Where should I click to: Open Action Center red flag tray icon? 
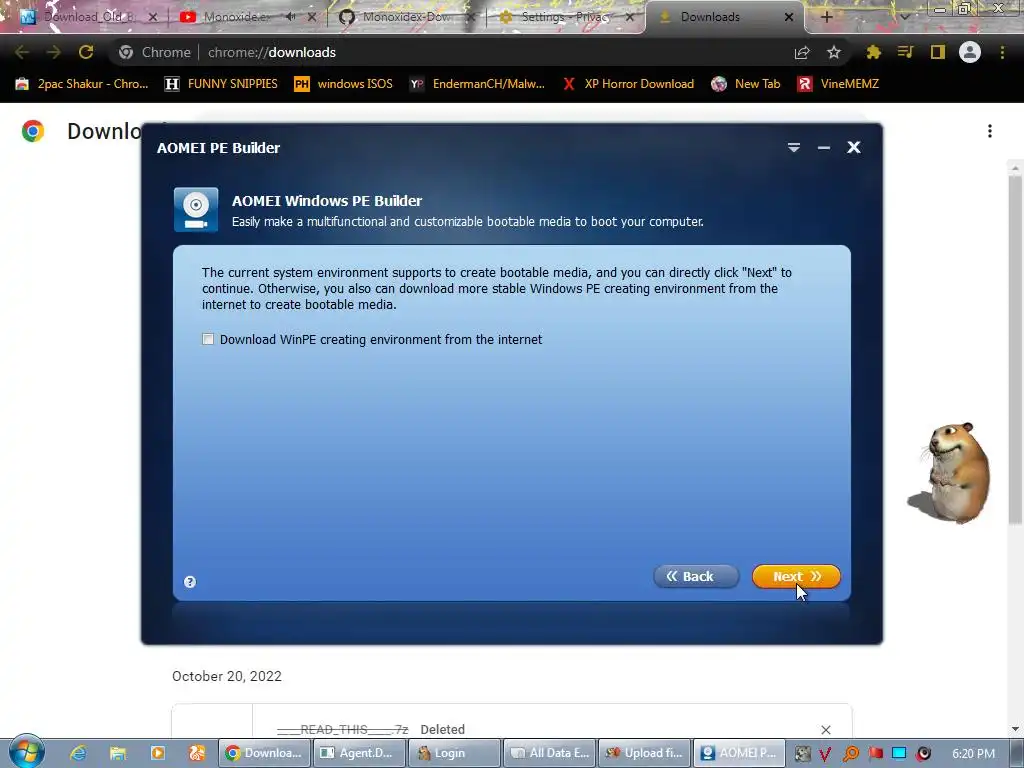(x=875, y=754)
